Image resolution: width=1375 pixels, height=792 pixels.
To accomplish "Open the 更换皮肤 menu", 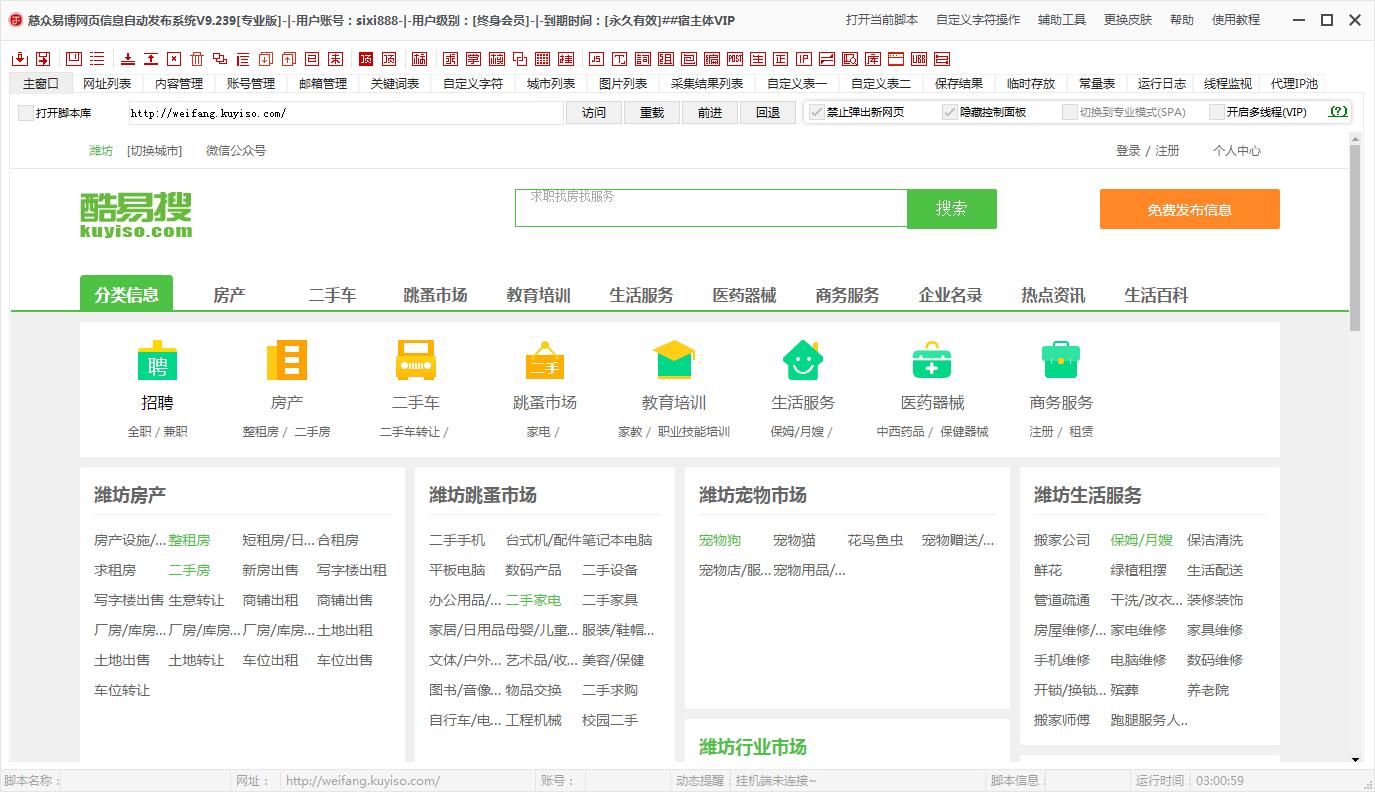I will [1128, 19].
